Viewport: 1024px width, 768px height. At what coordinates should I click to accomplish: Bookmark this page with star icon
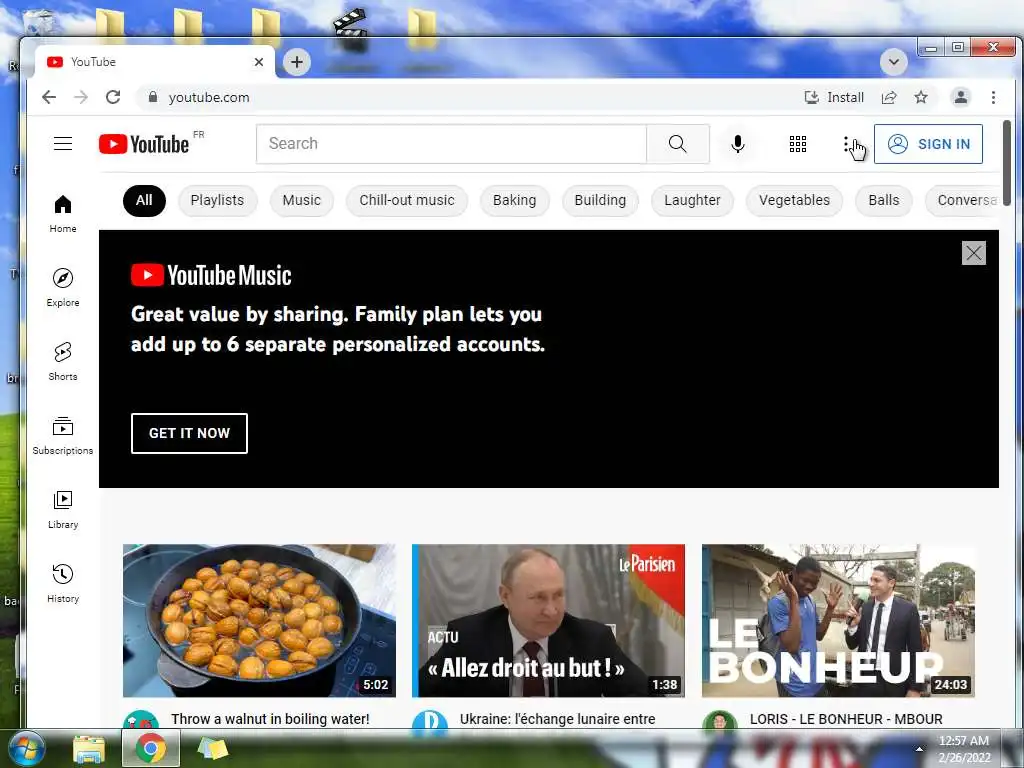921,97
